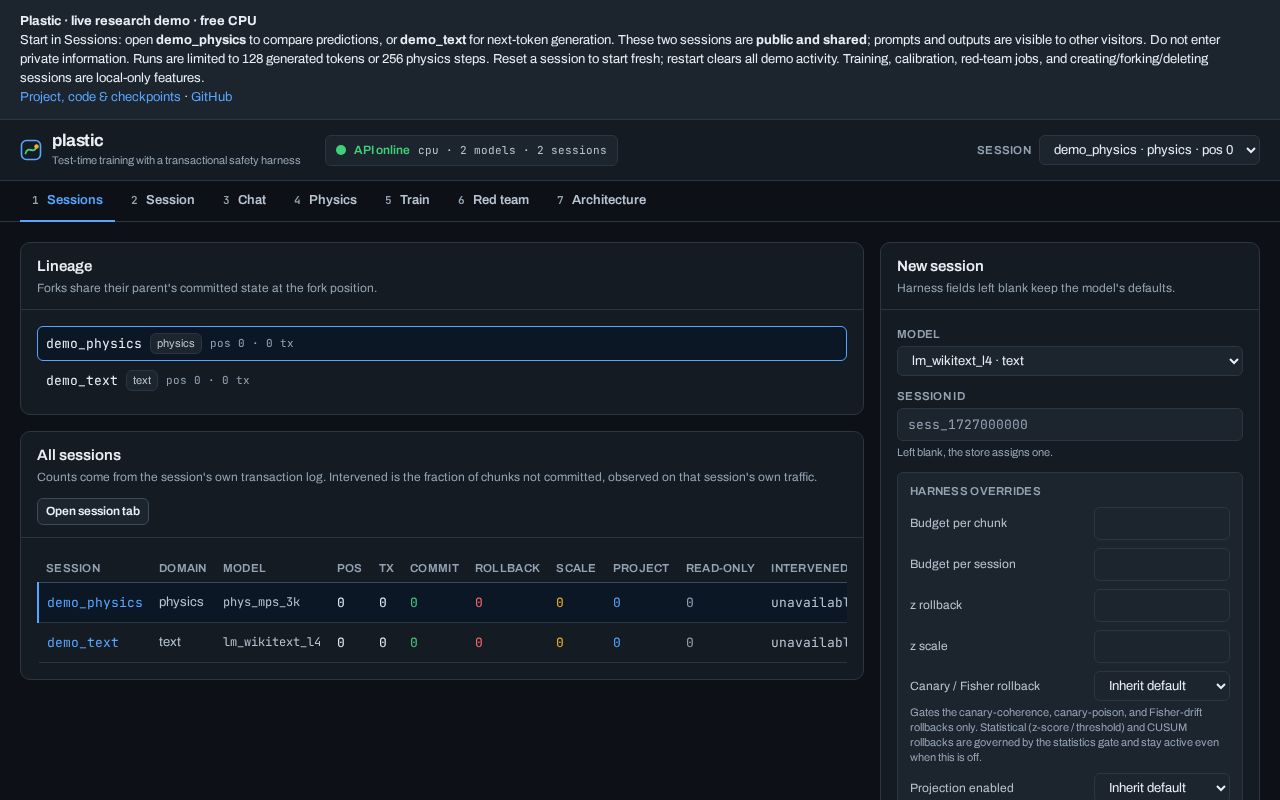The height and width of the screenshot is (800, 1280).
Task: Click lm_wikitext_l4 model cell
Action: (272, 642)
